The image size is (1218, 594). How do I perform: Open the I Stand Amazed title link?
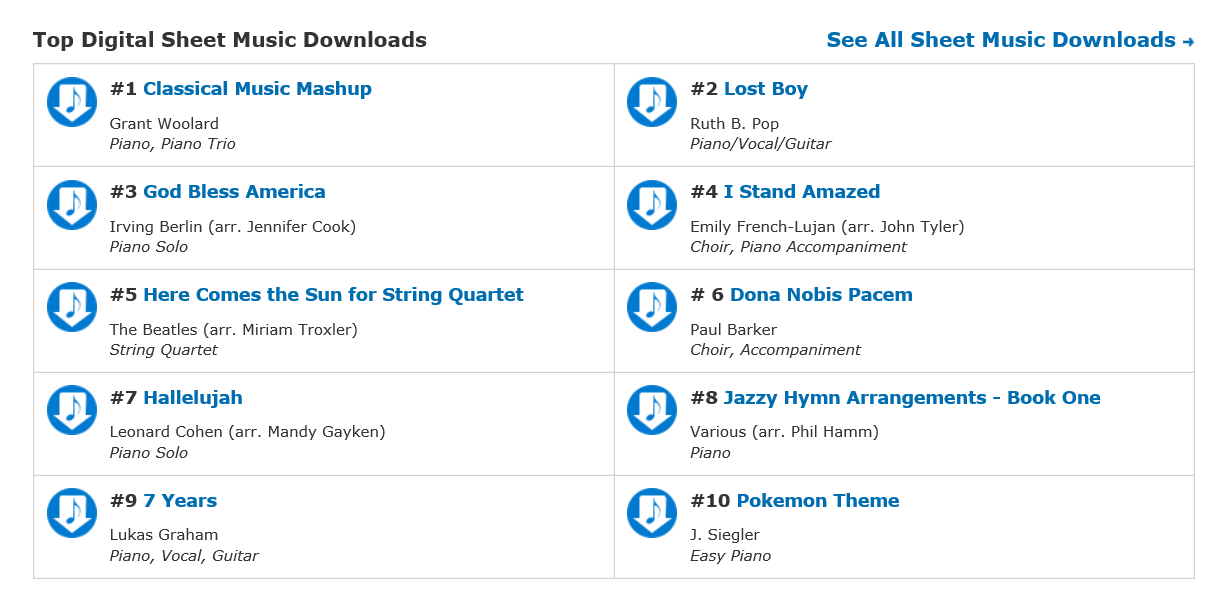(801, 192)
